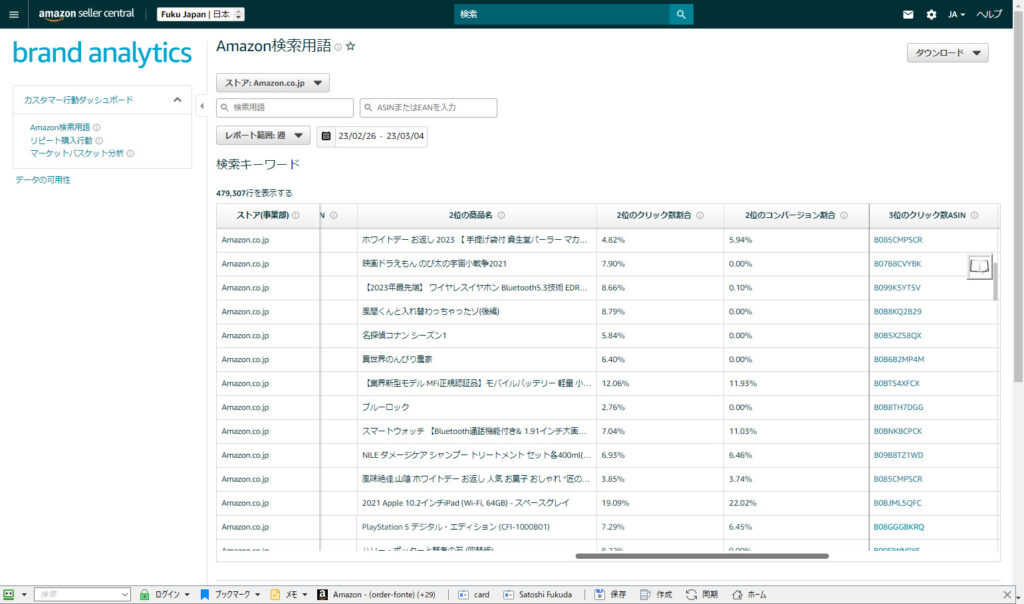Open the calendar date picker icon

(326, 136)
